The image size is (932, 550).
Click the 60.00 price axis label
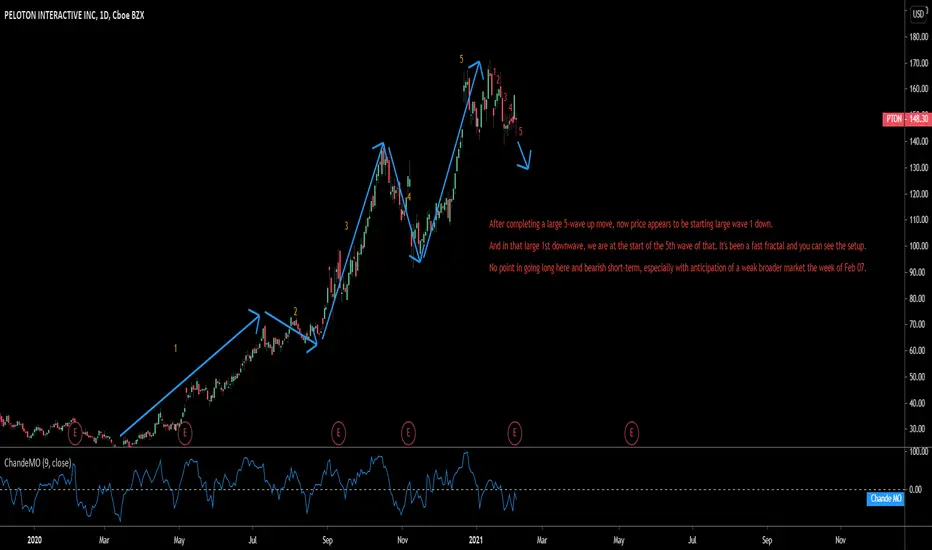tap(918, 350)
